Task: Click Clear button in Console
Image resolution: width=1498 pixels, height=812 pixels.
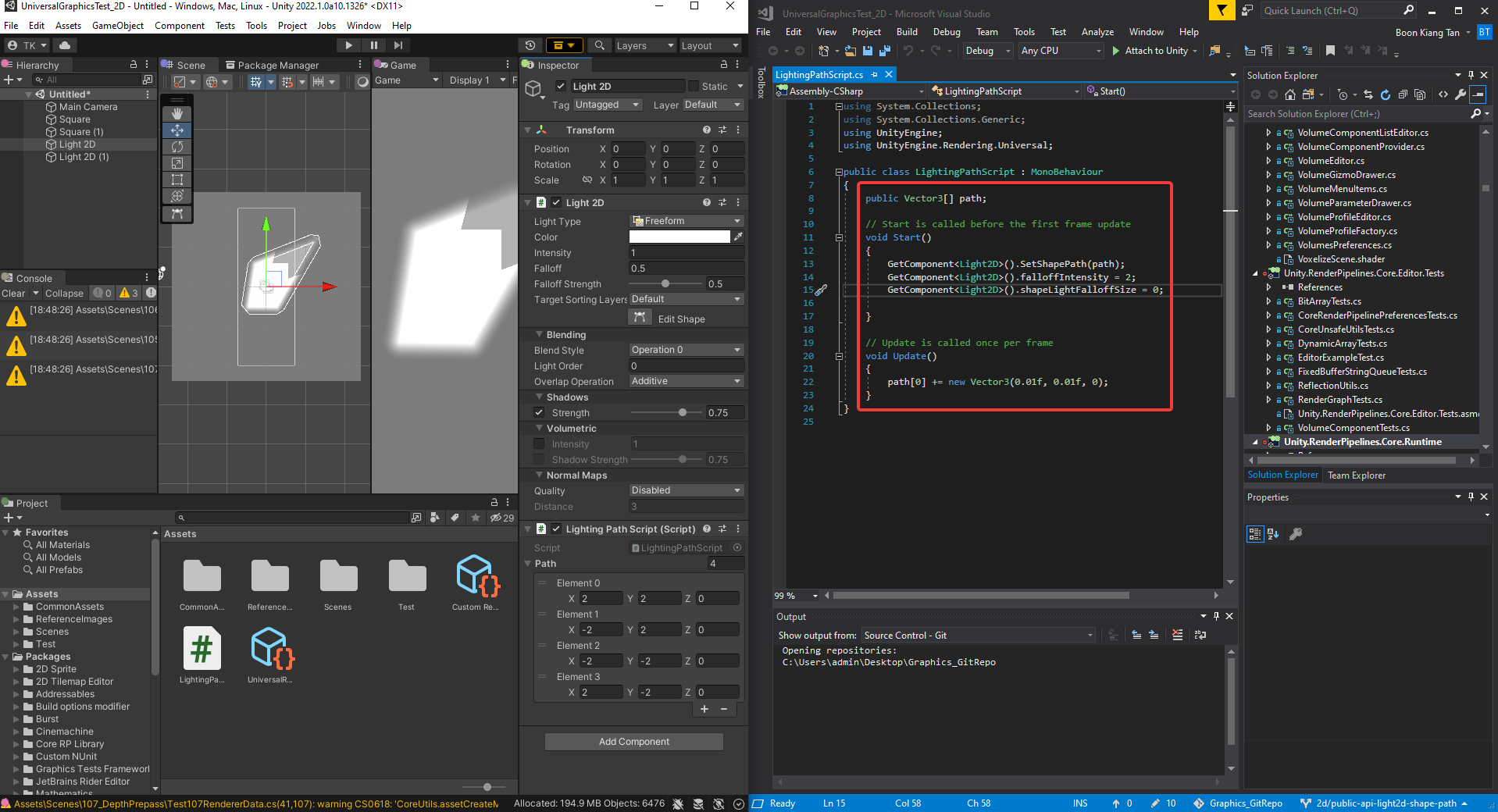Action: click(x=13, y=293)
